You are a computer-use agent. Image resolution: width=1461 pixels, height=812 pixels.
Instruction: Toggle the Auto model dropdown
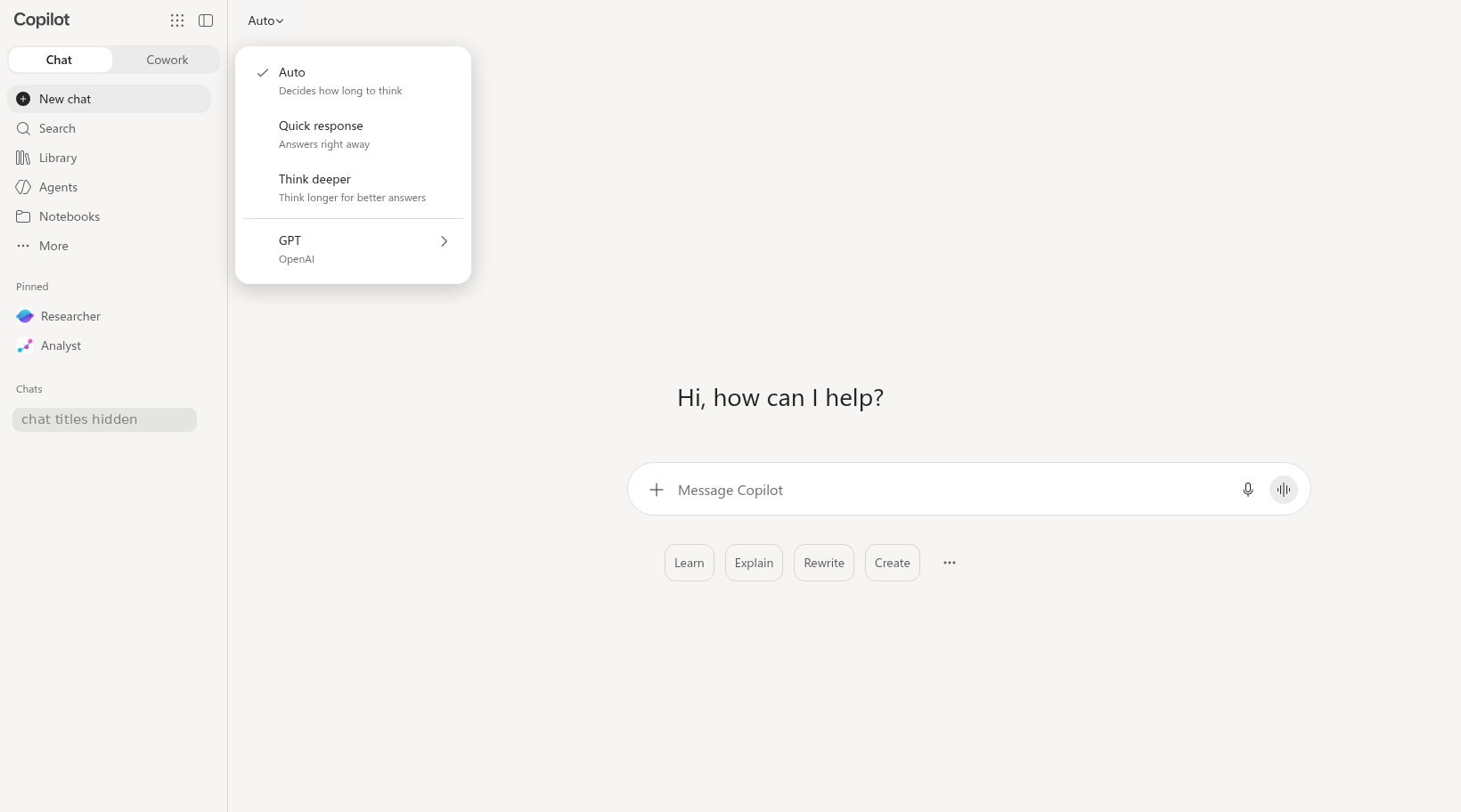tap(265, 20)
